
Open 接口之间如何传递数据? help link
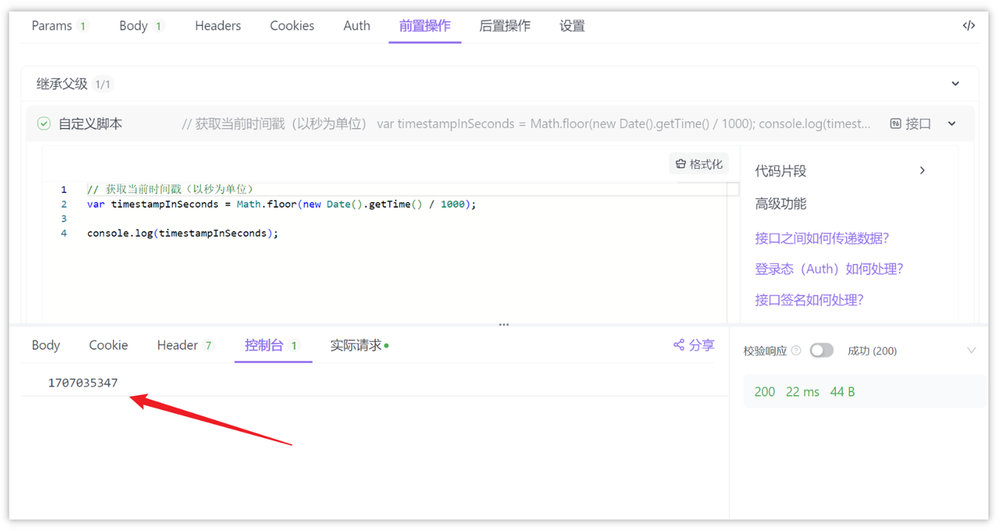[x=822, y=238]
